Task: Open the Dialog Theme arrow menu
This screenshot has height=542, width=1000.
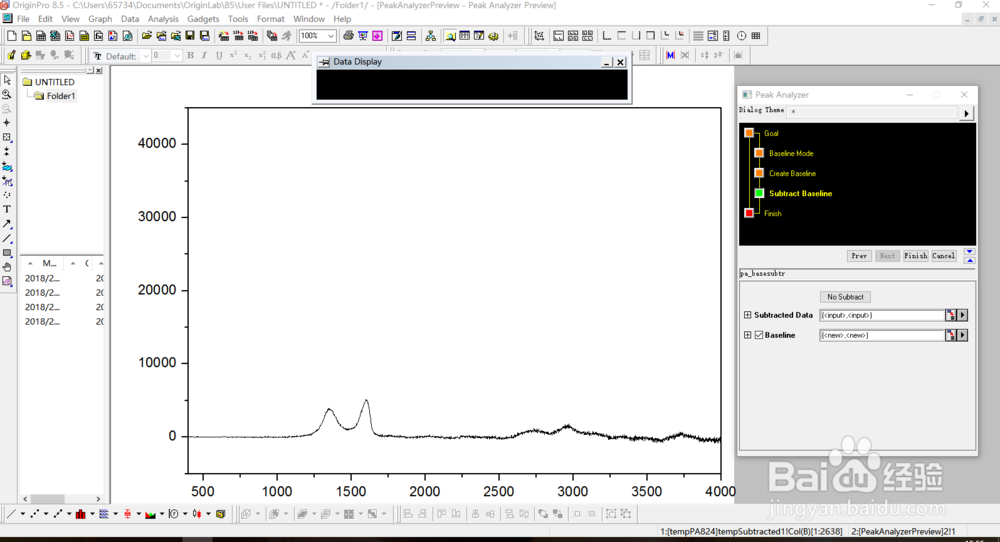Action: pyautogui.click(x=966, y=113)
